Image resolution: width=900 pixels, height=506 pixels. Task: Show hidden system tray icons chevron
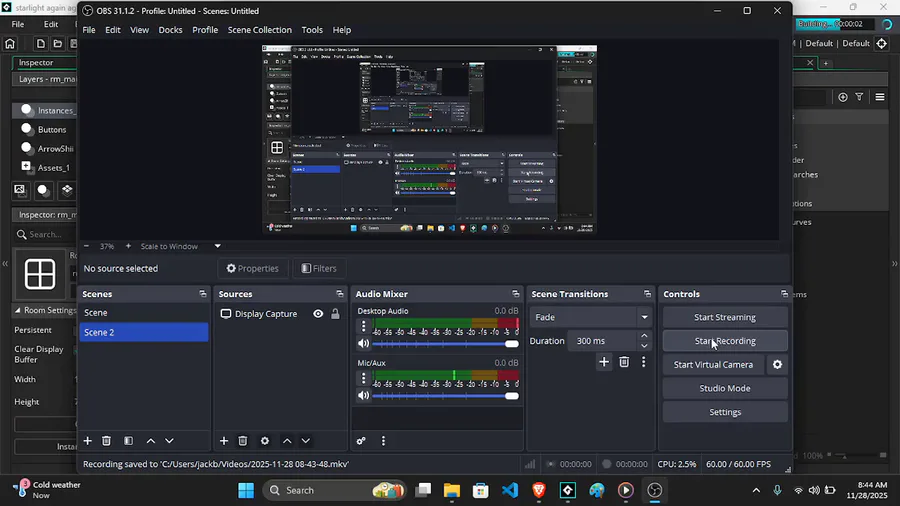[x=756, y=490]
